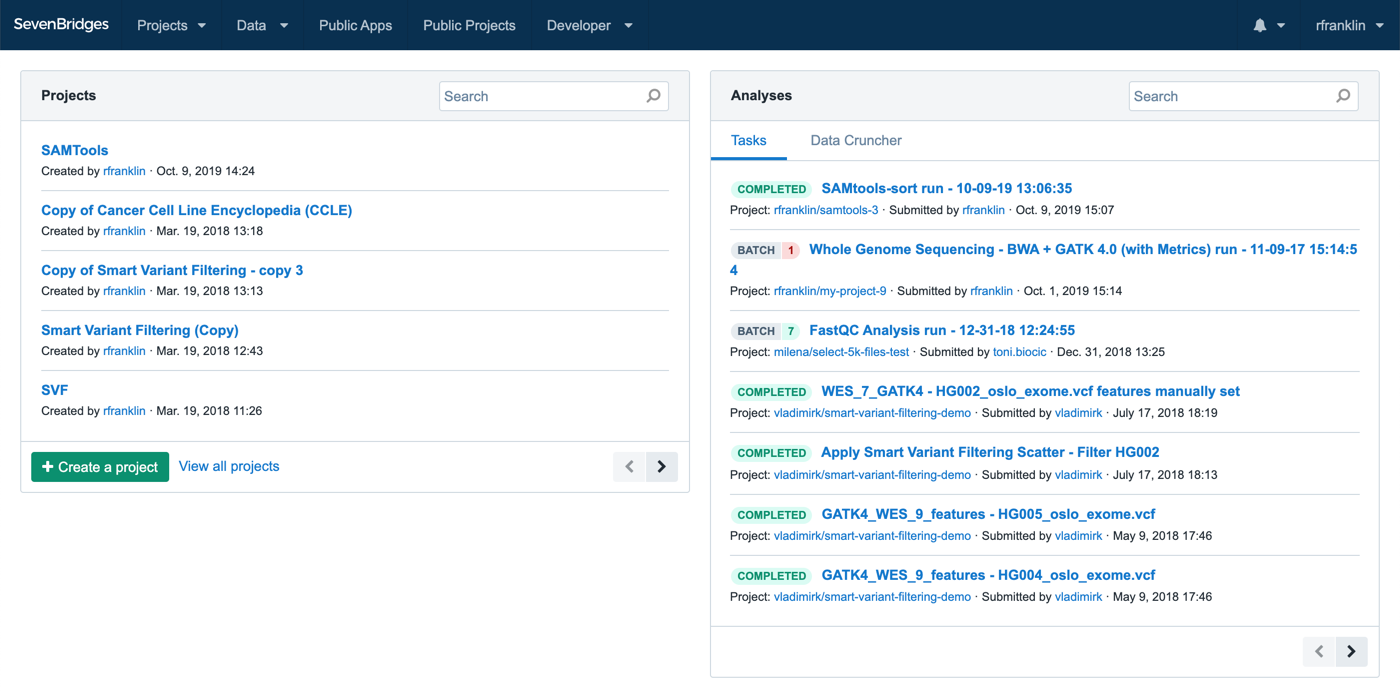Click the SevenBridges logo
This screenshot has width=1400, height=691.
point(61,25)
